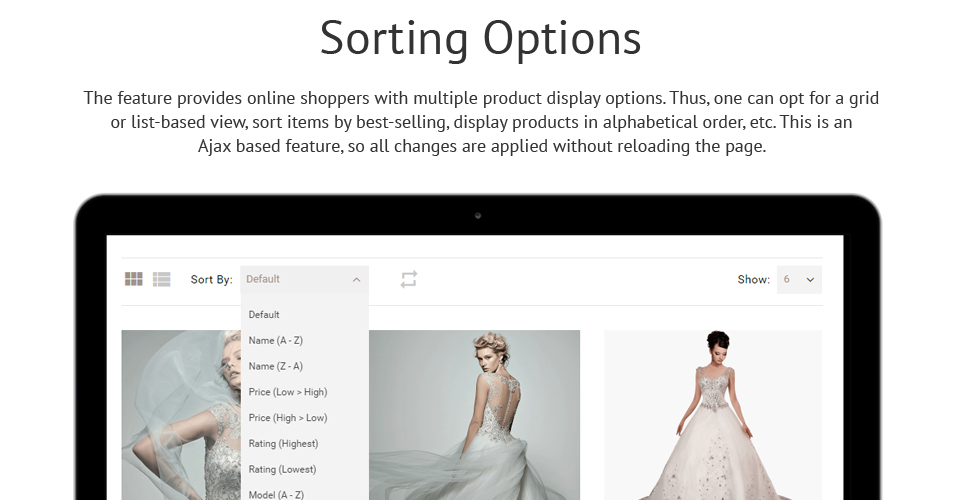
Task: Sort by Rating (Lowest)
Action: point(282,470)
